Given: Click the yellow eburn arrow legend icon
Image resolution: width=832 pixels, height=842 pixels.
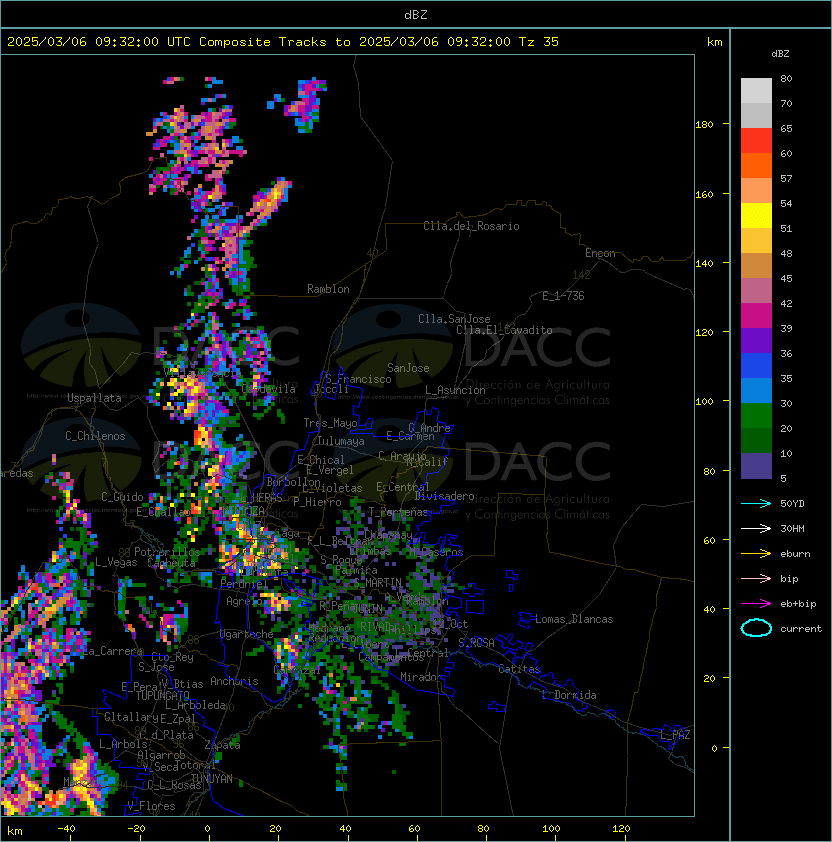Looking at the screenshot, I should pyautogui.click(x=756, y=554).
